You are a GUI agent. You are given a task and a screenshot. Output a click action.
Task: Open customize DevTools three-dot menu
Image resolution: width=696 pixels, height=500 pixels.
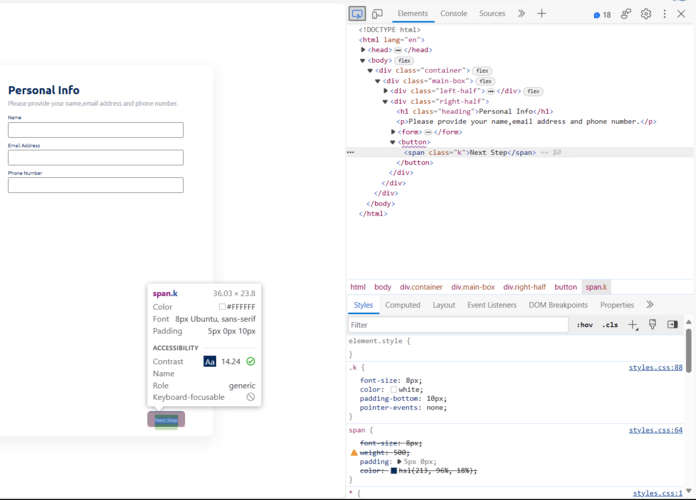click(664, 14)
